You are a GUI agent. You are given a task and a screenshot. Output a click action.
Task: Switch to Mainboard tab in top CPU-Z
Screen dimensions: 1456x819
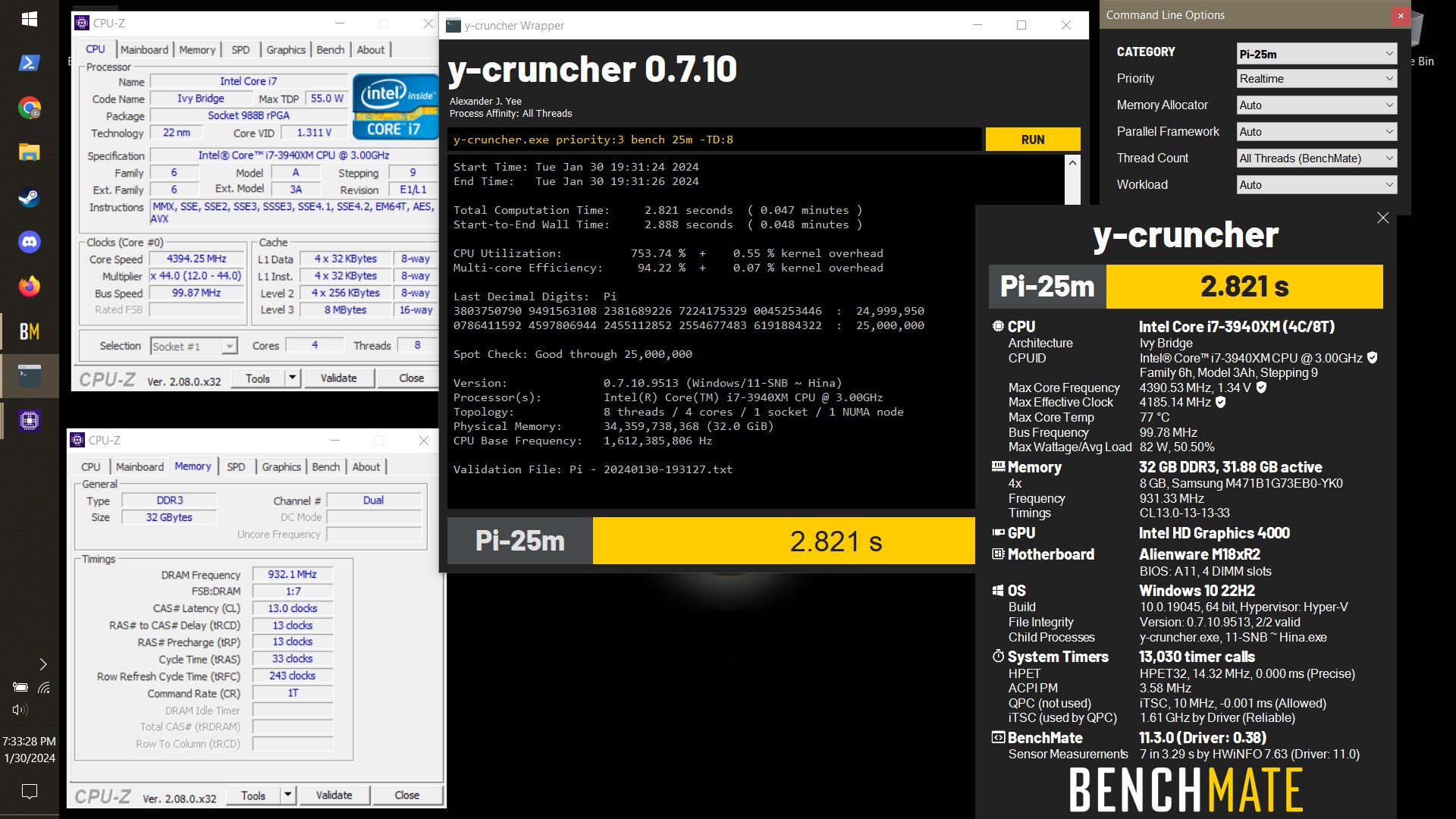point(144,49)
